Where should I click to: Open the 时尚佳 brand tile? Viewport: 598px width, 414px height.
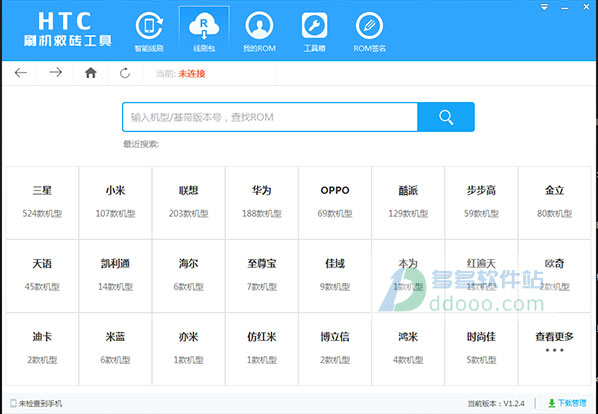click(481, 349)
